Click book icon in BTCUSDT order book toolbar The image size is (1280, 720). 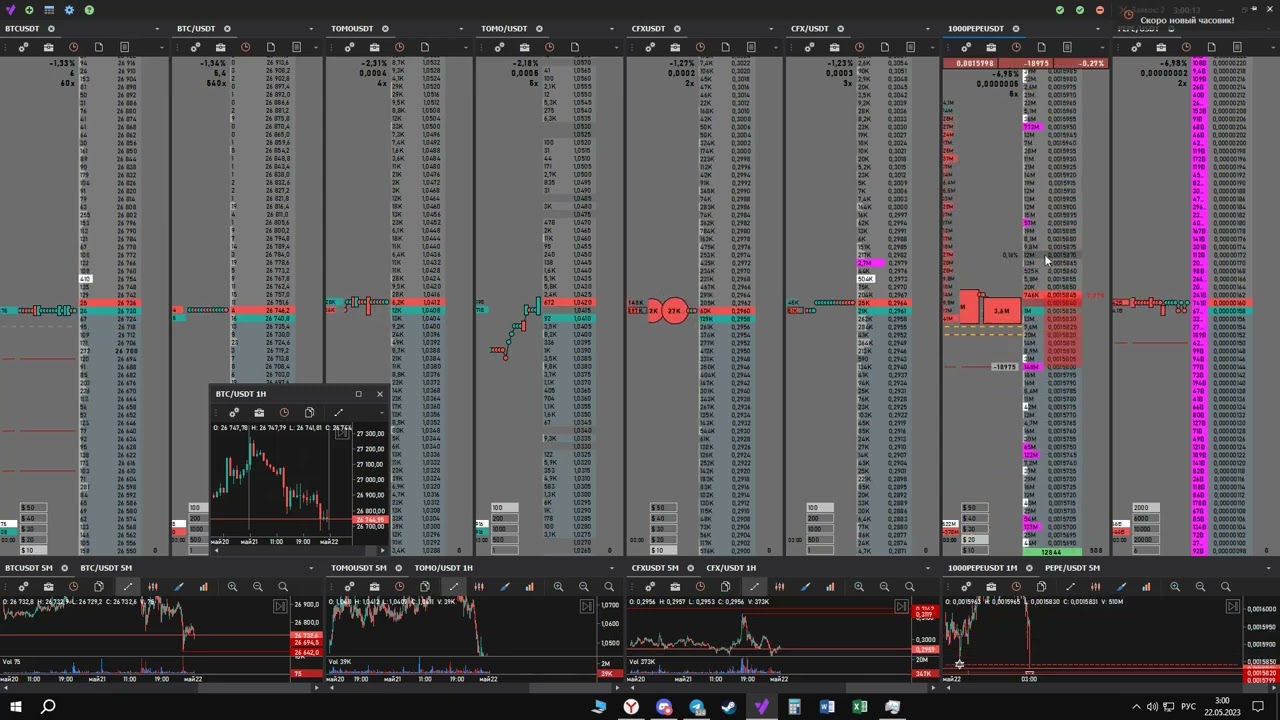(x=124, y=47)
